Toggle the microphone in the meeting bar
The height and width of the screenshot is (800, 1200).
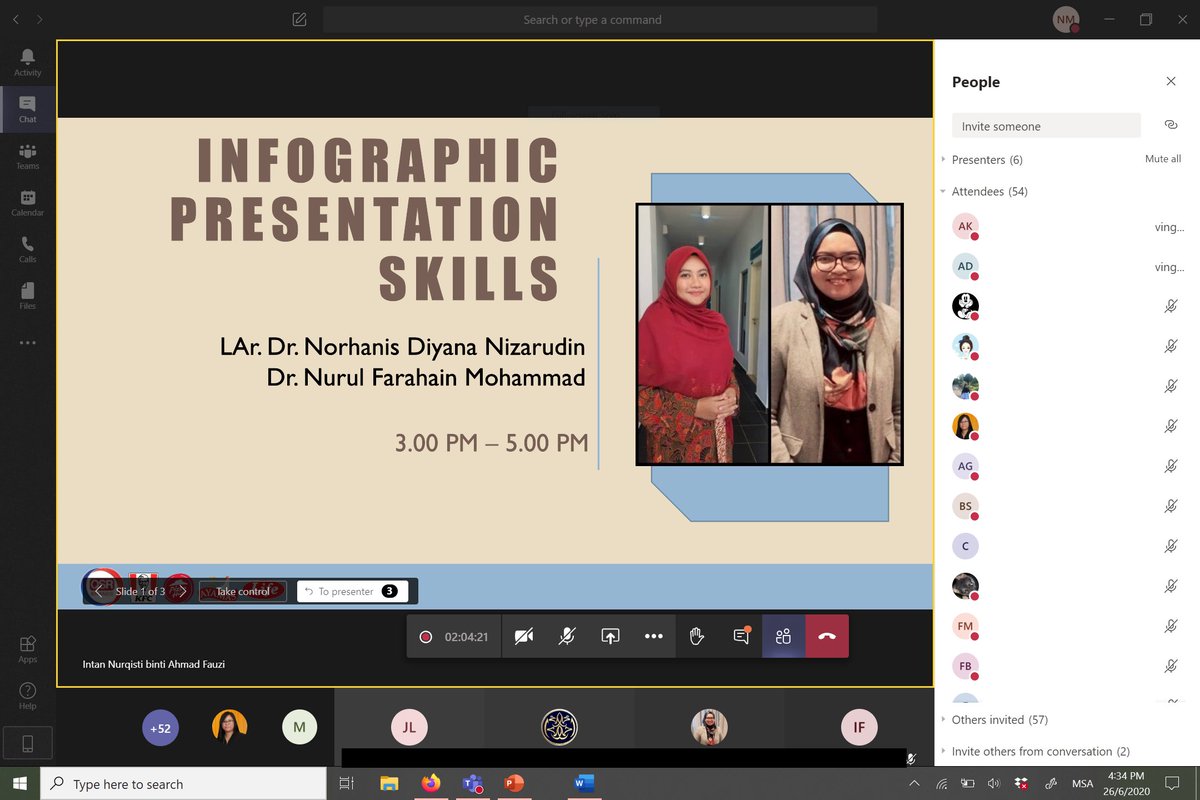(567, 636)
